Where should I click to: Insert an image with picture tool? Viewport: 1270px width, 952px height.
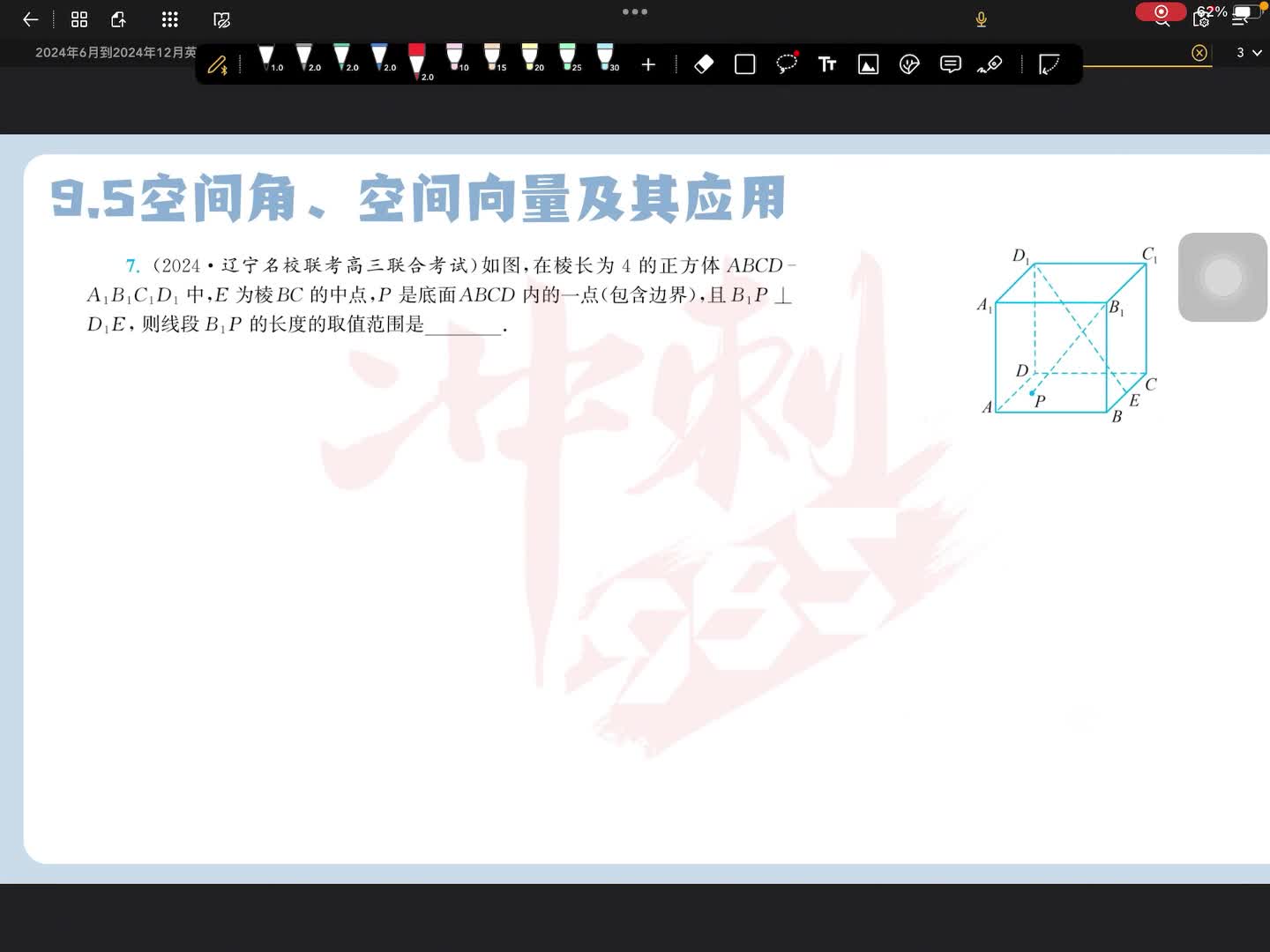(x=868, y=64)
